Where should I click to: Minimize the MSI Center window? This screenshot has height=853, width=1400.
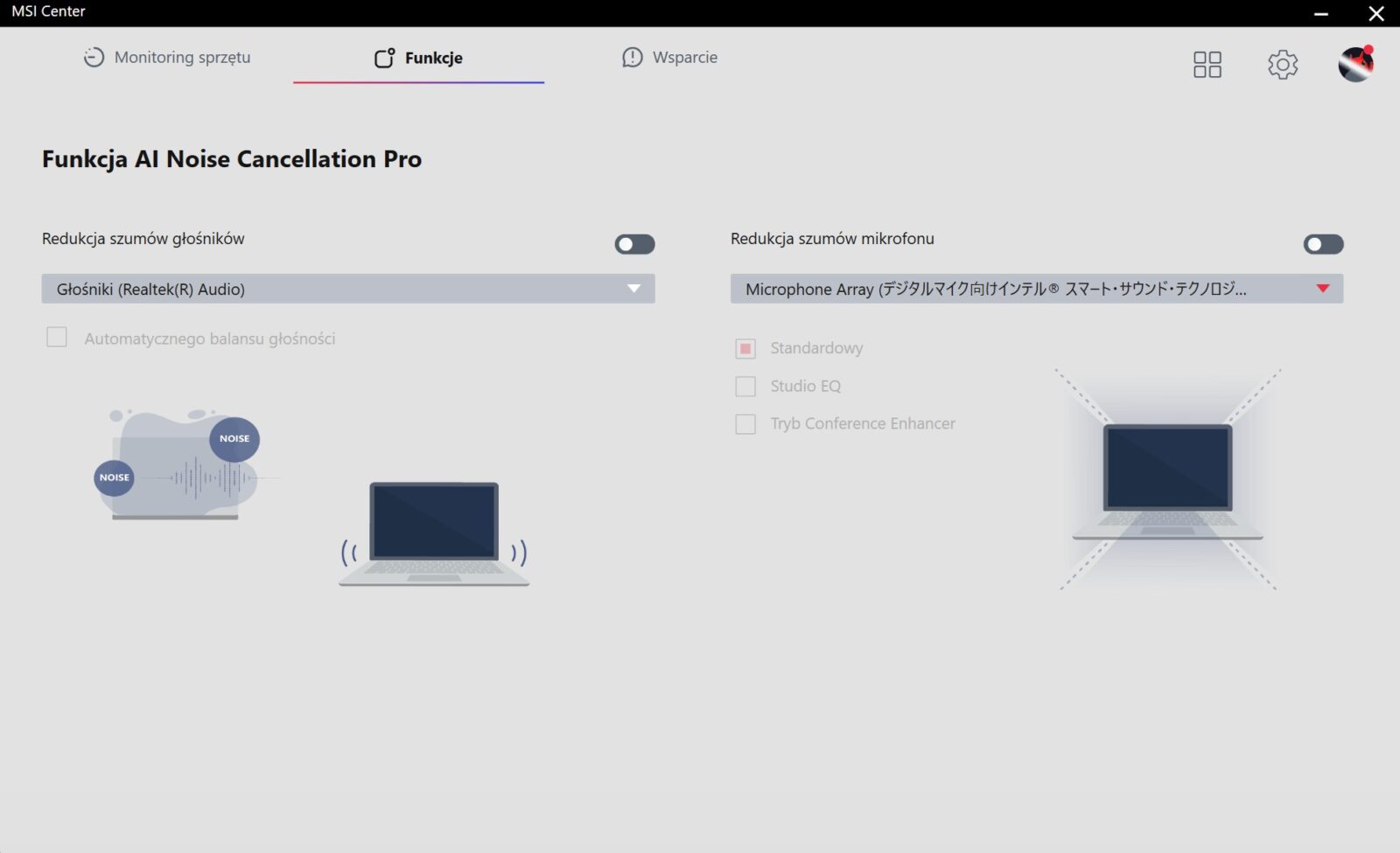pyautogui.click(x=1321, y=13)
